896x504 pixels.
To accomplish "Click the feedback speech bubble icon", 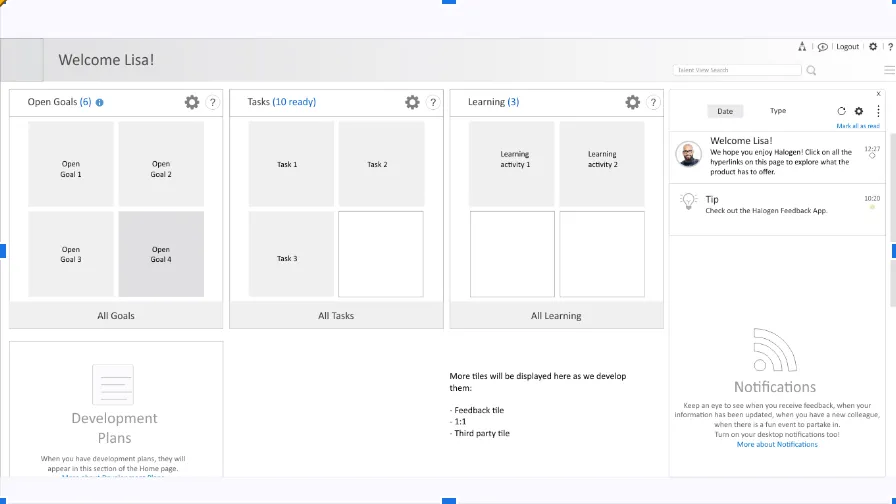I will click(x=822, y=47).
